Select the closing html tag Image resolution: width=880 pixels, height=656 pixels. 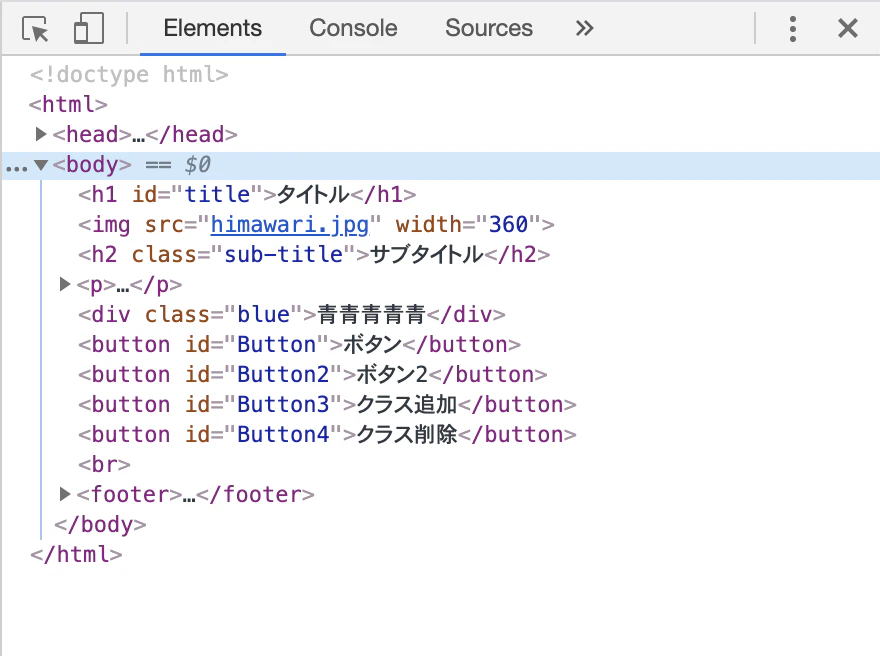click(x=76, y=554)
